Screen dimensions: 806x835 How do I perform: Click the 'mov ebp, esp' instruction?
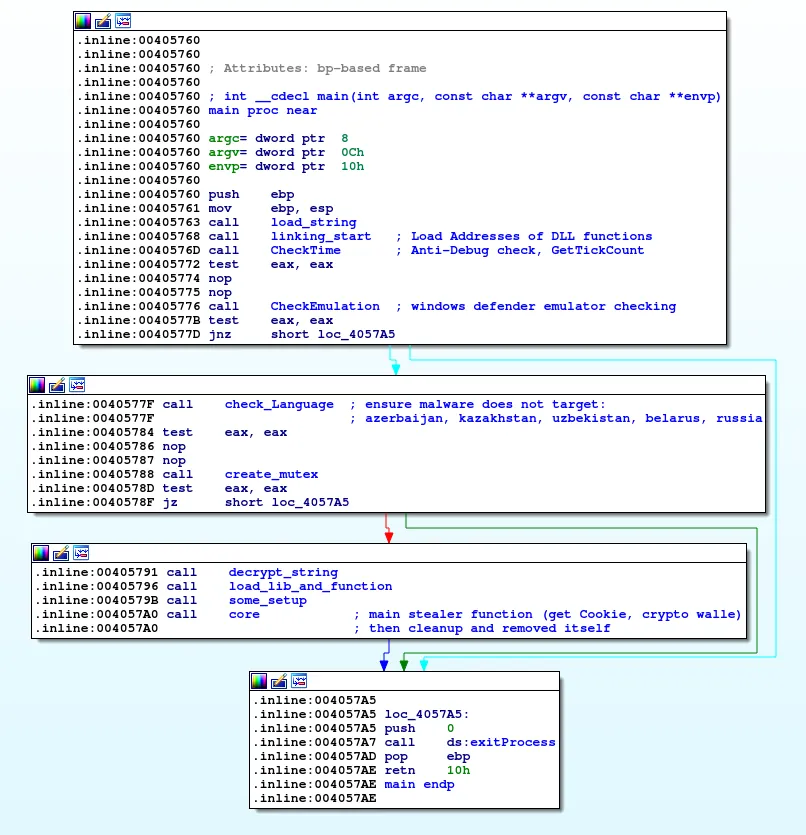click(271, 208)
